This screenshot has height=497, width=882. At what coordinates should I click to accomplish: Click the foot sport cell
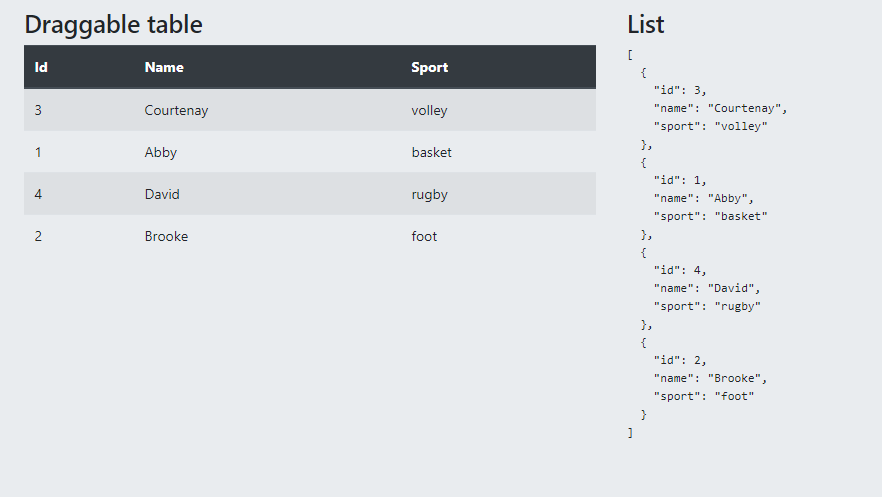(x=424, y=236)
